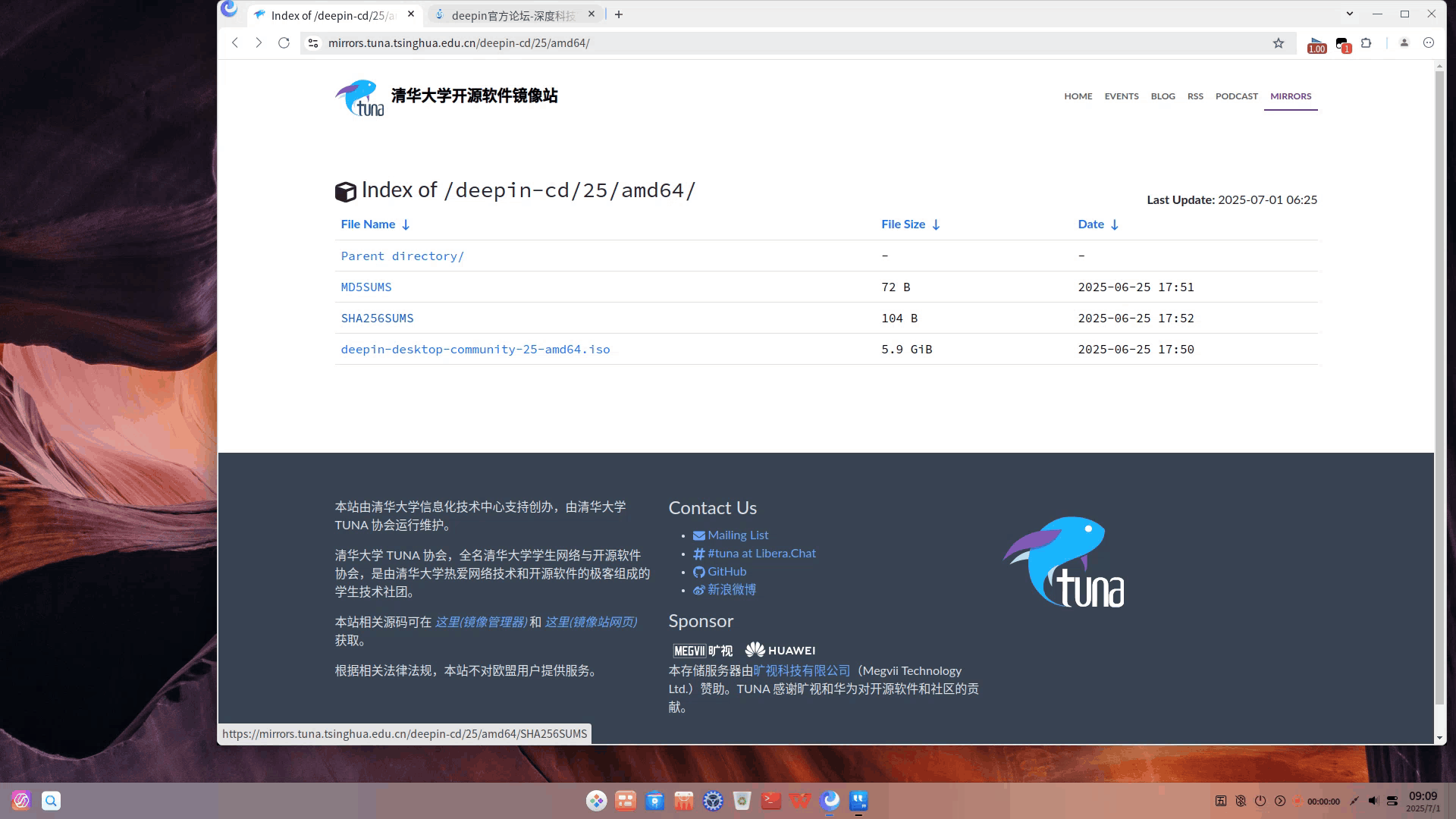The width and height of the screenshot is (1456, 819).
Task: Open the HOME navigation item
Action: click(x=1078, y=96)
